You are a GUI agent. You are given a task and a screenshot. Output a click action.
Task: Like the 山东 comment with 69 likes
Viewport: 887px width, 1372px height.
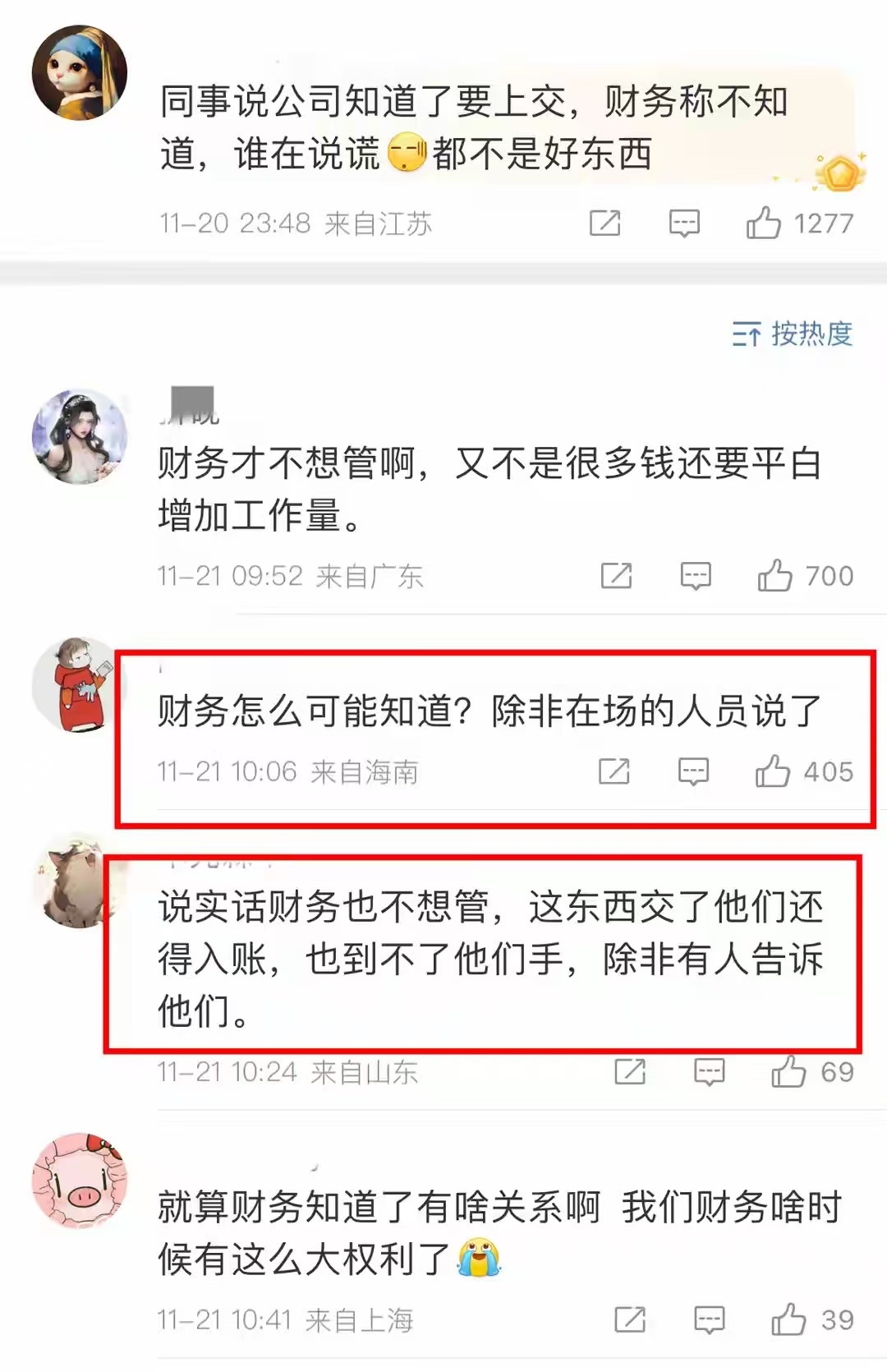click(x=788, y=1071)
